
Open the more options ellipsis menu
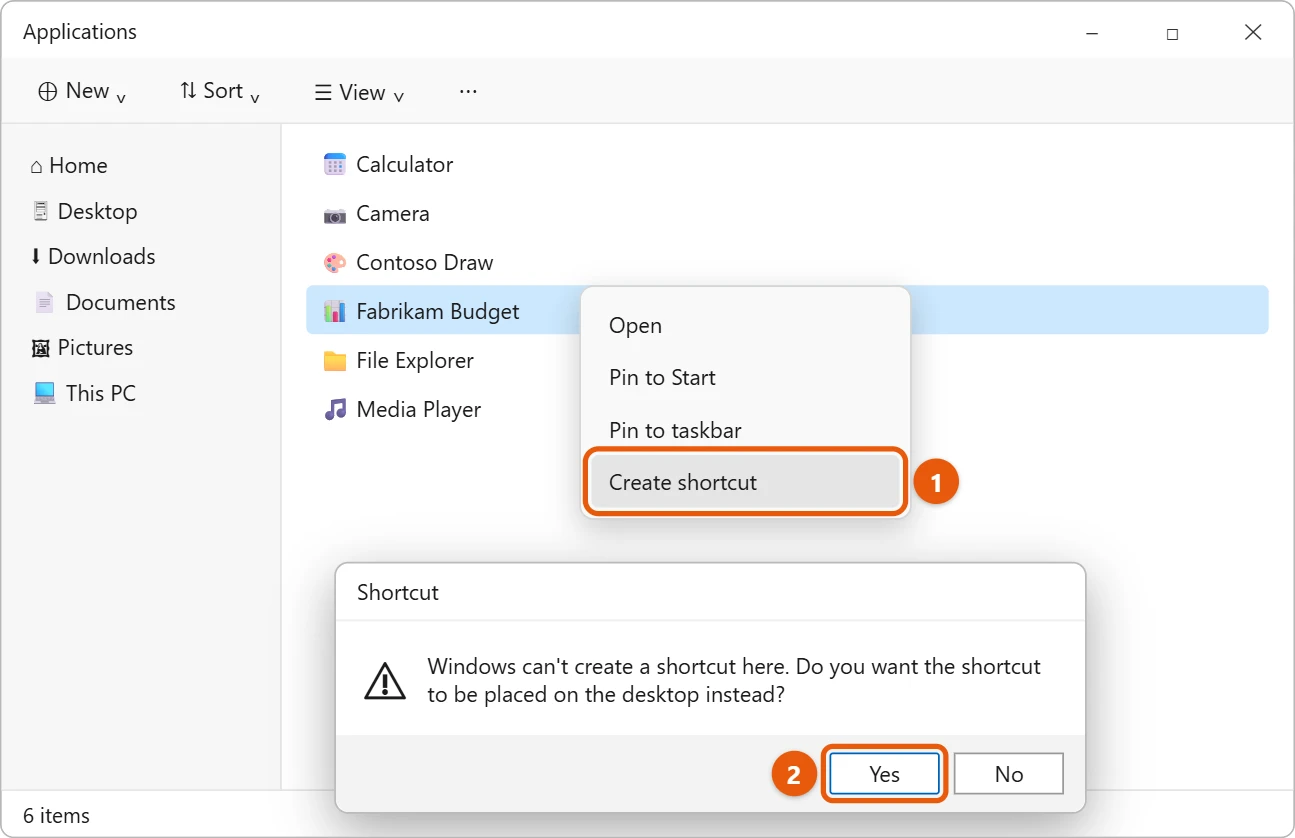click(468, 91)
